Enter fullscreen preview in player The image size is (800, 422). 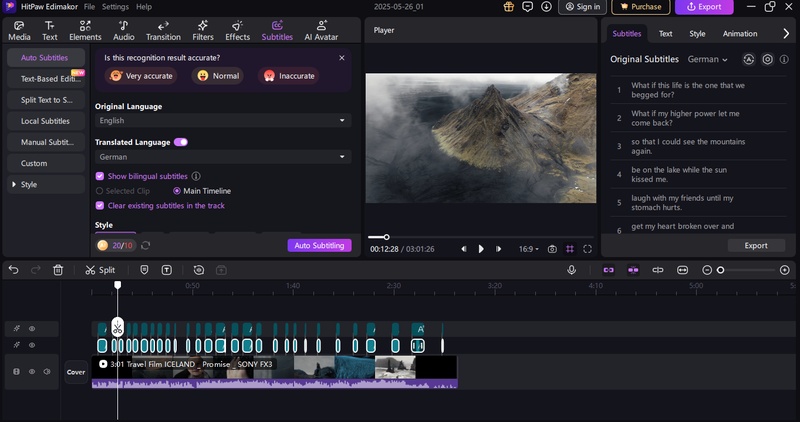pyautogui.click(x=588, y=248)
